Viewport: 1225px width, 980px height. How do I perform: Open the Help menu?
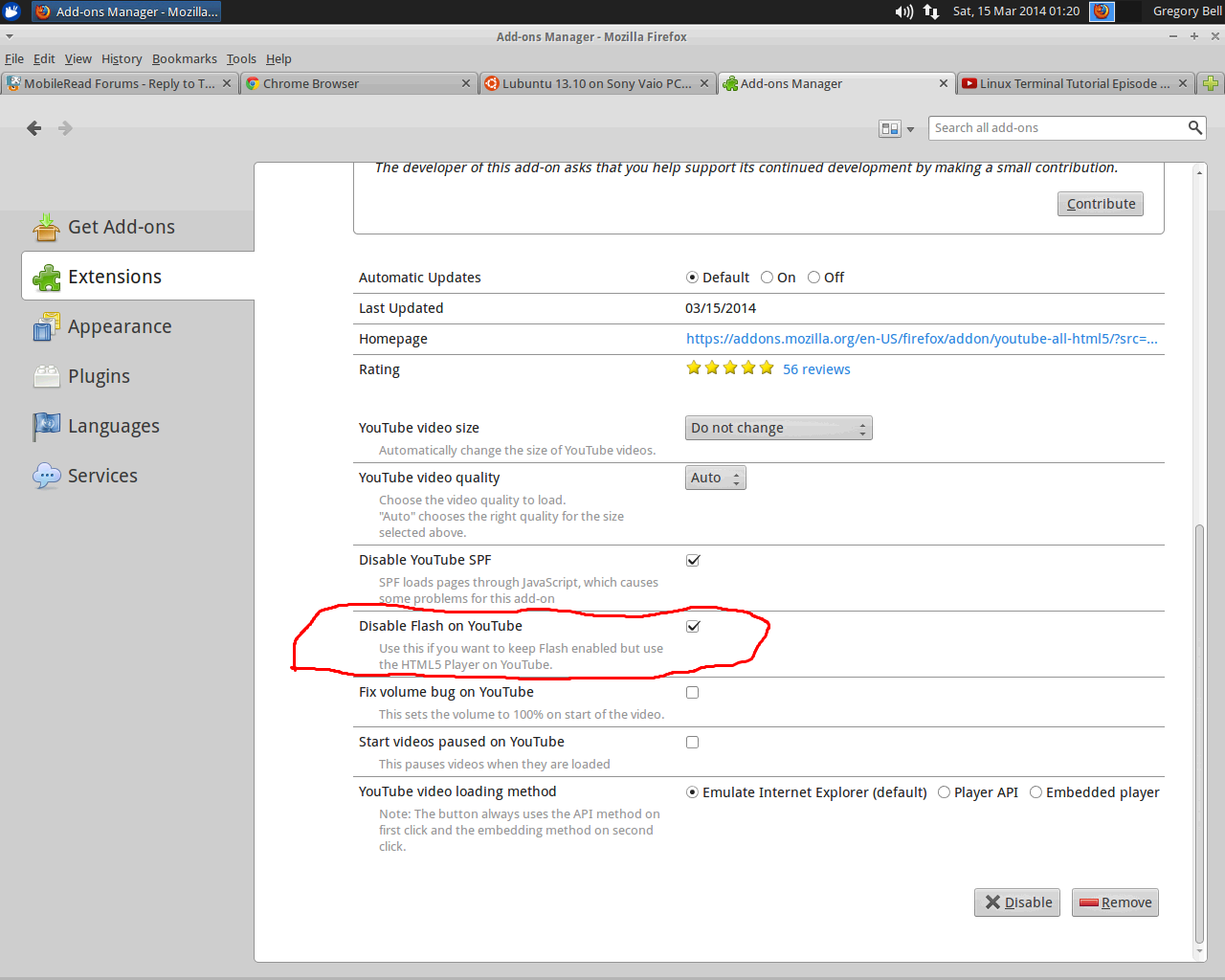point(278,58)
